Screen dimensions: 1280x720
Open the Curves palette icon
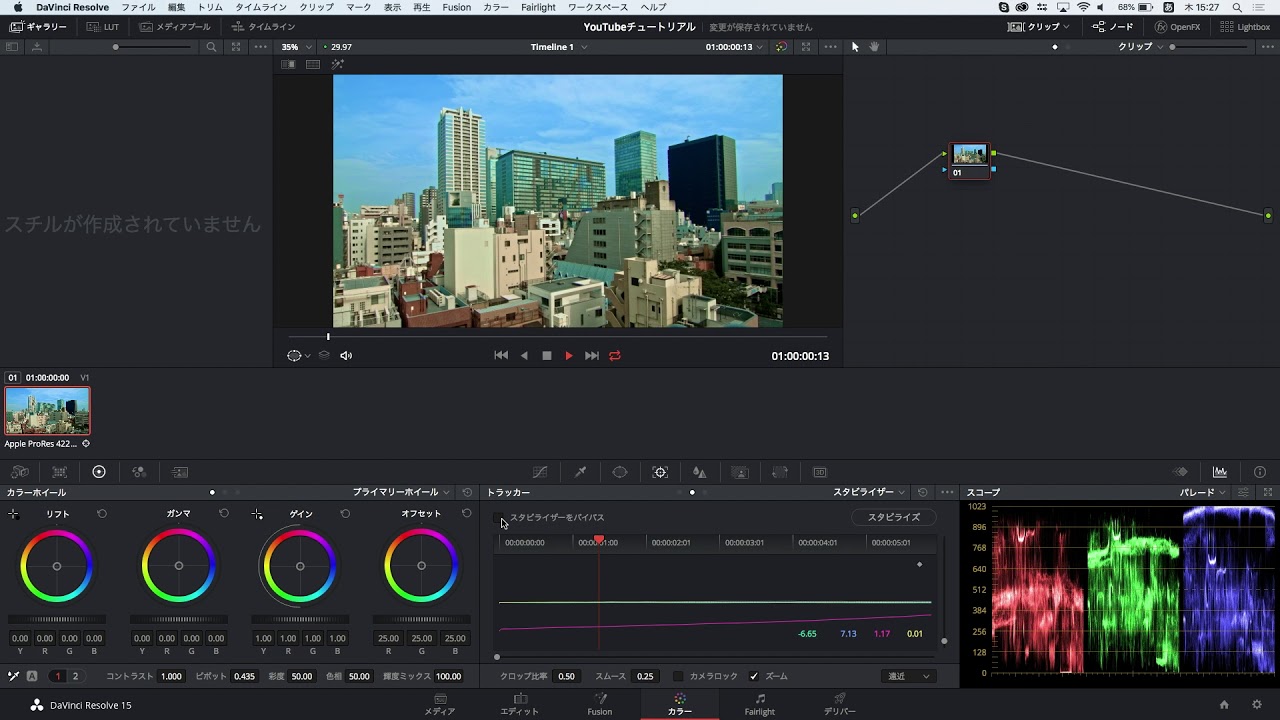[540, 472]
